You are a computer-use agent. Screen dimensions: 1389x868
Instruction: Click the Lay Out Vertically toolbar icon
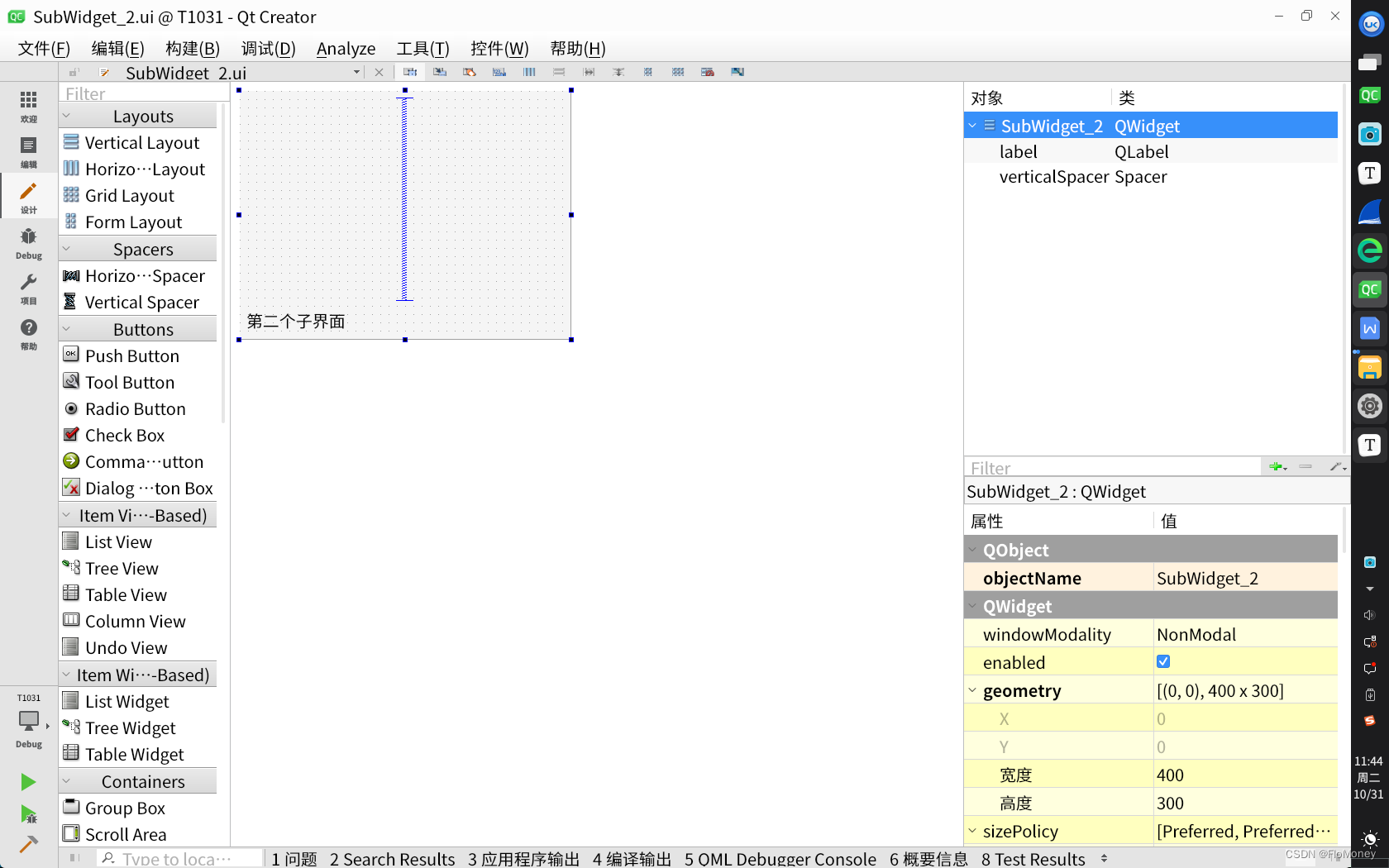click(x=559, y=72)
